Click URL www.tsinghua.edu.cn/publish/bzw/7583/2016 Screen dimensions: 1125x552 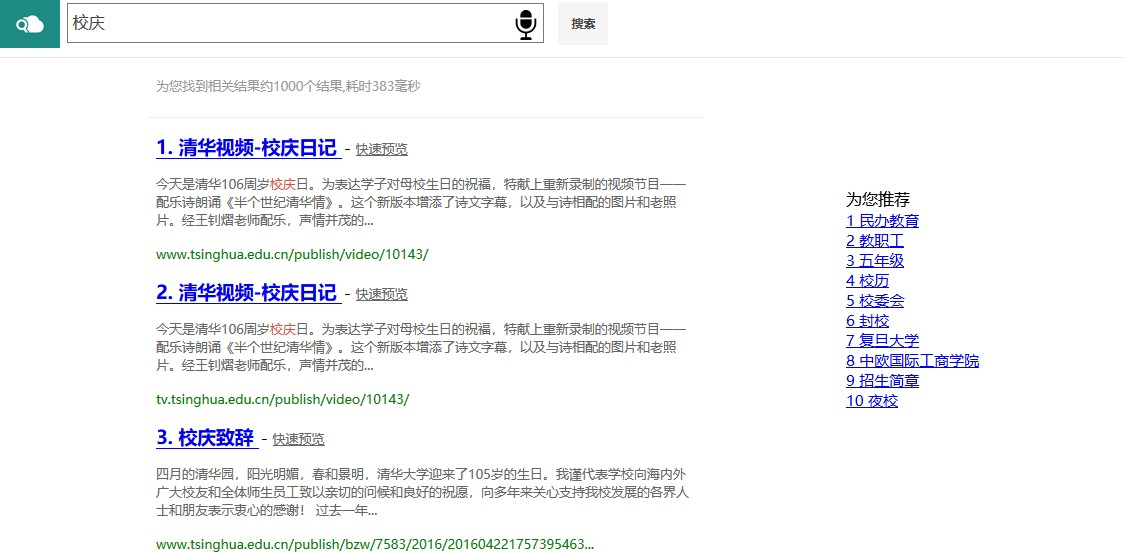tap(375, 544)
